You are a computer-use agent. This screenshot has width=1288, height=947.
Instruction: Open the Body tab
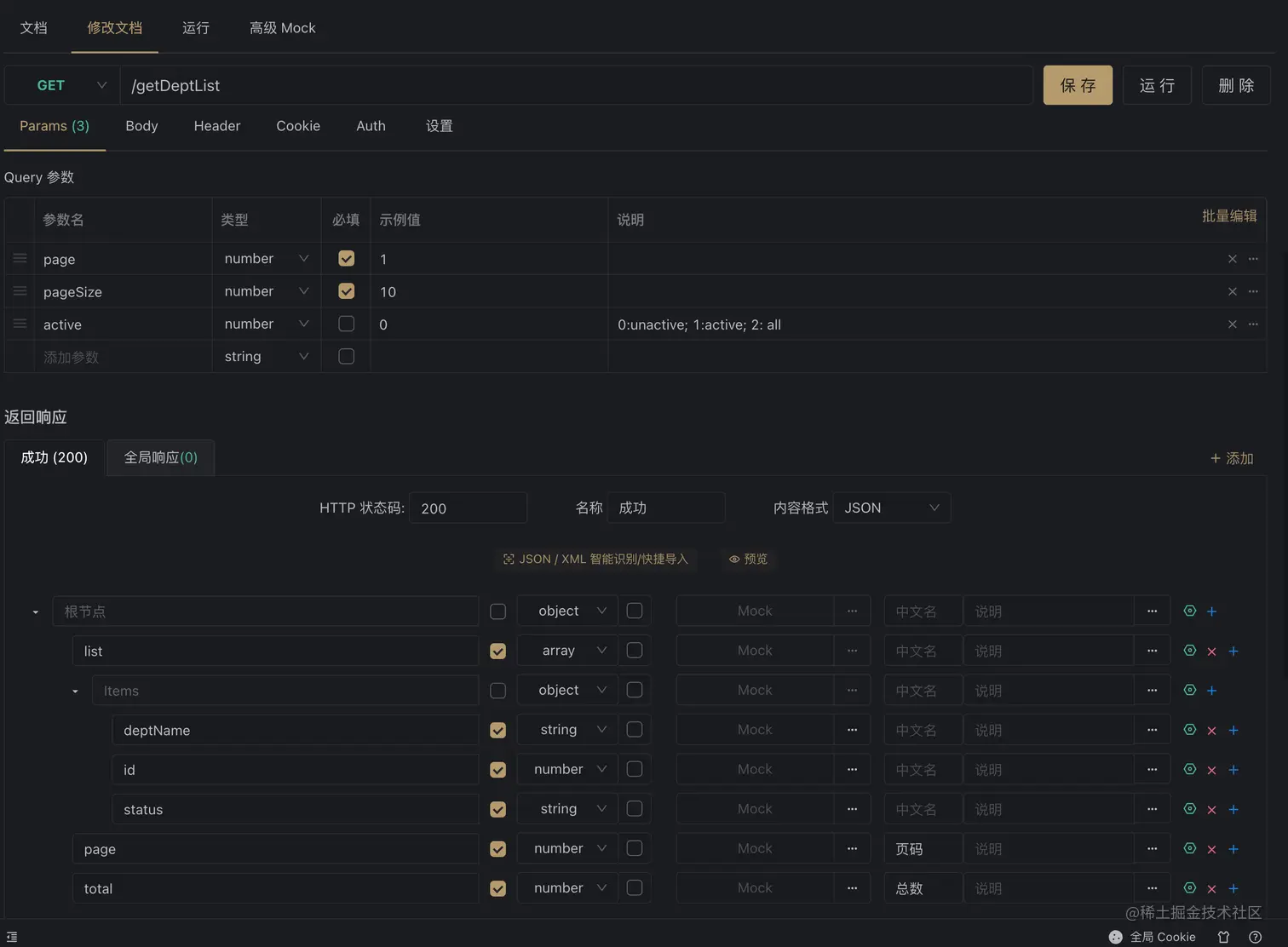pyautogui.click(x=141, y=126)
